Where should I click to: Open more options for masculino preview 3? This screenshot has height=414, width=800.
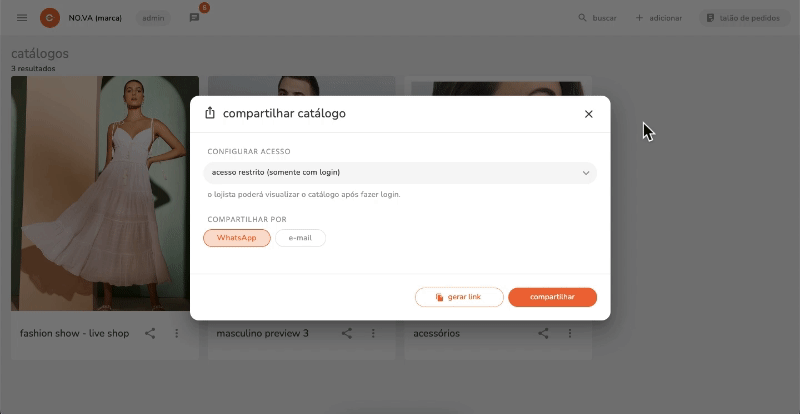point(373,333)
